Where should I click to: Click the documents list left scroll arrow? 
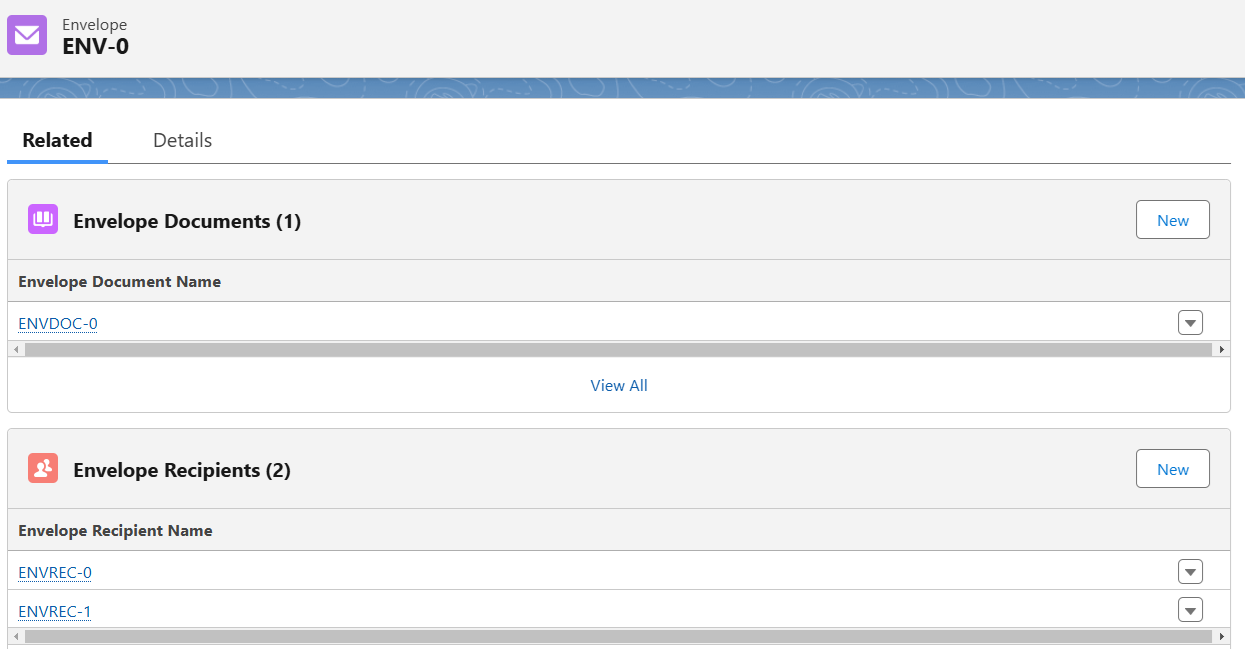tap(16, 349)
